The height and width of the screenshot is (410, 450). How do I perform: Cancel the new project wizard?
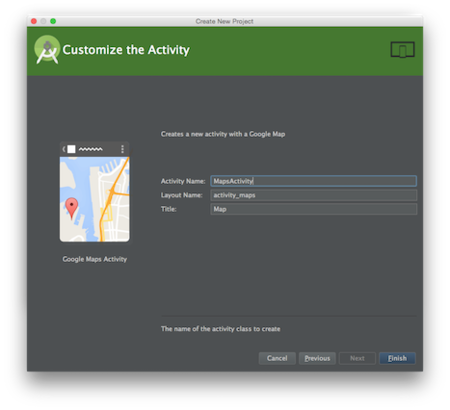[277, 358]
